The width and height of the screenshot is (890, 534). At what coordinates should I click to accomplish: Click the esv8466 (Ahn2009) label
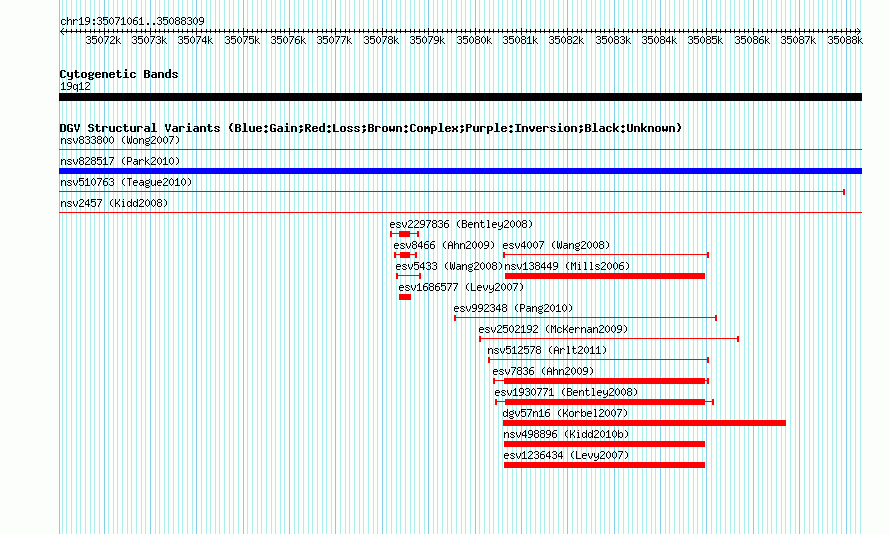coord(444,245)
